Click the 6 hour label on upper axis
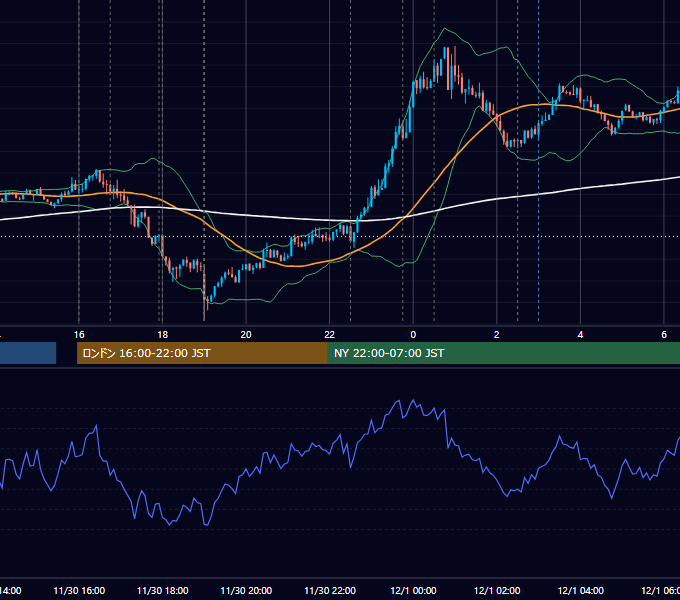This screenshot has width=680, height=600. [664, 335]
